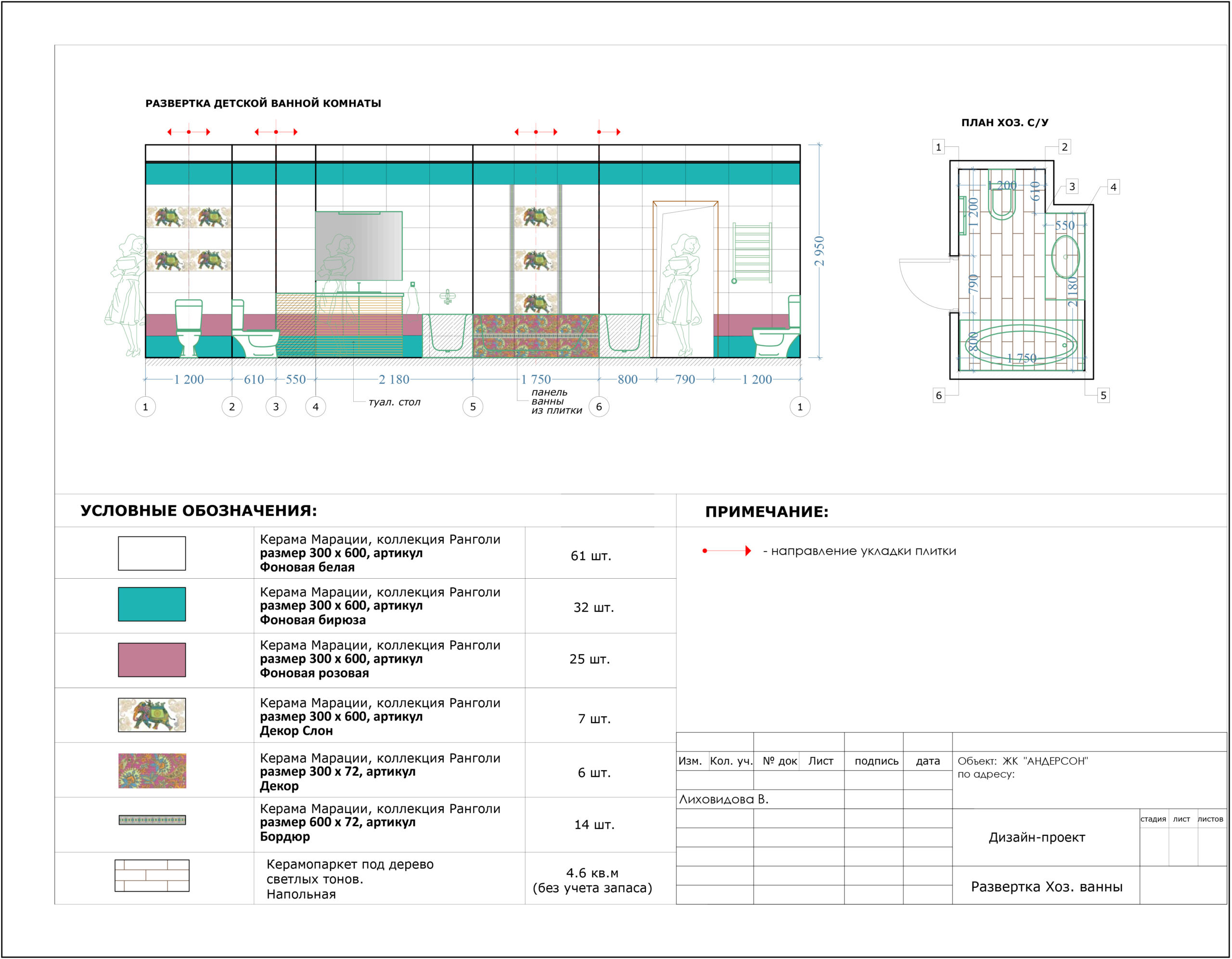Click the "ПЛАН ХОЗ. С/У" heading

pos(1005,122)
